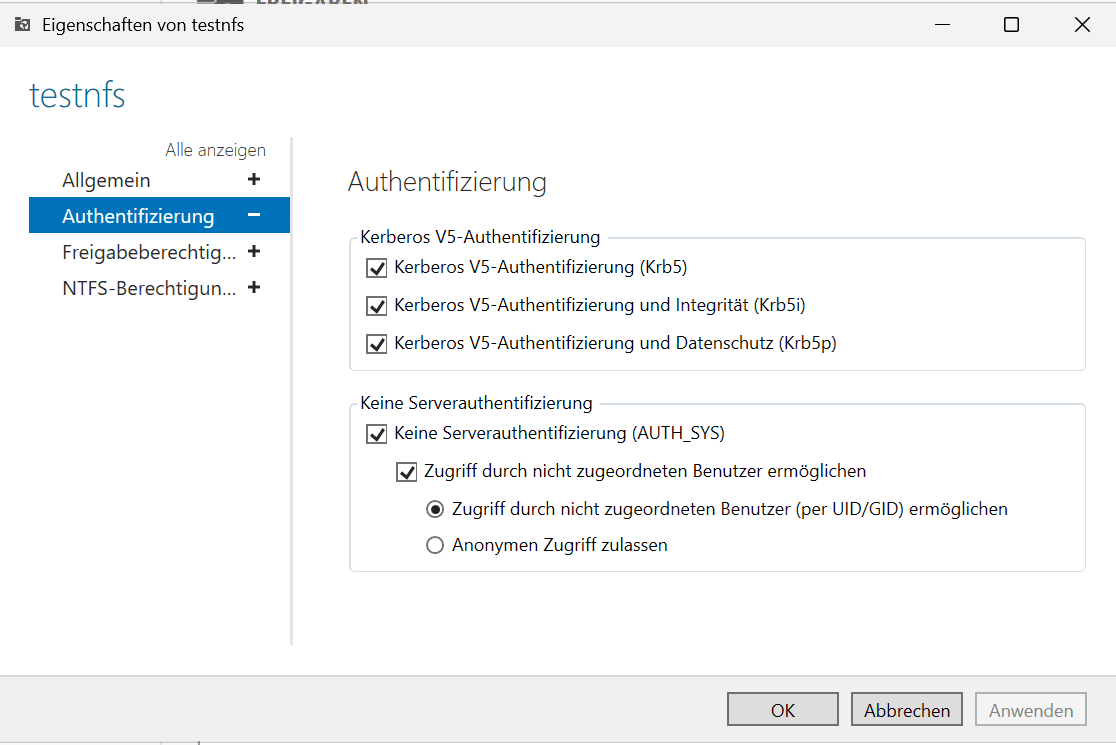Close the Eigenschaften von testnfs dialog
This screenshot has height=745, width=1116.
(x=1082, y=25)
